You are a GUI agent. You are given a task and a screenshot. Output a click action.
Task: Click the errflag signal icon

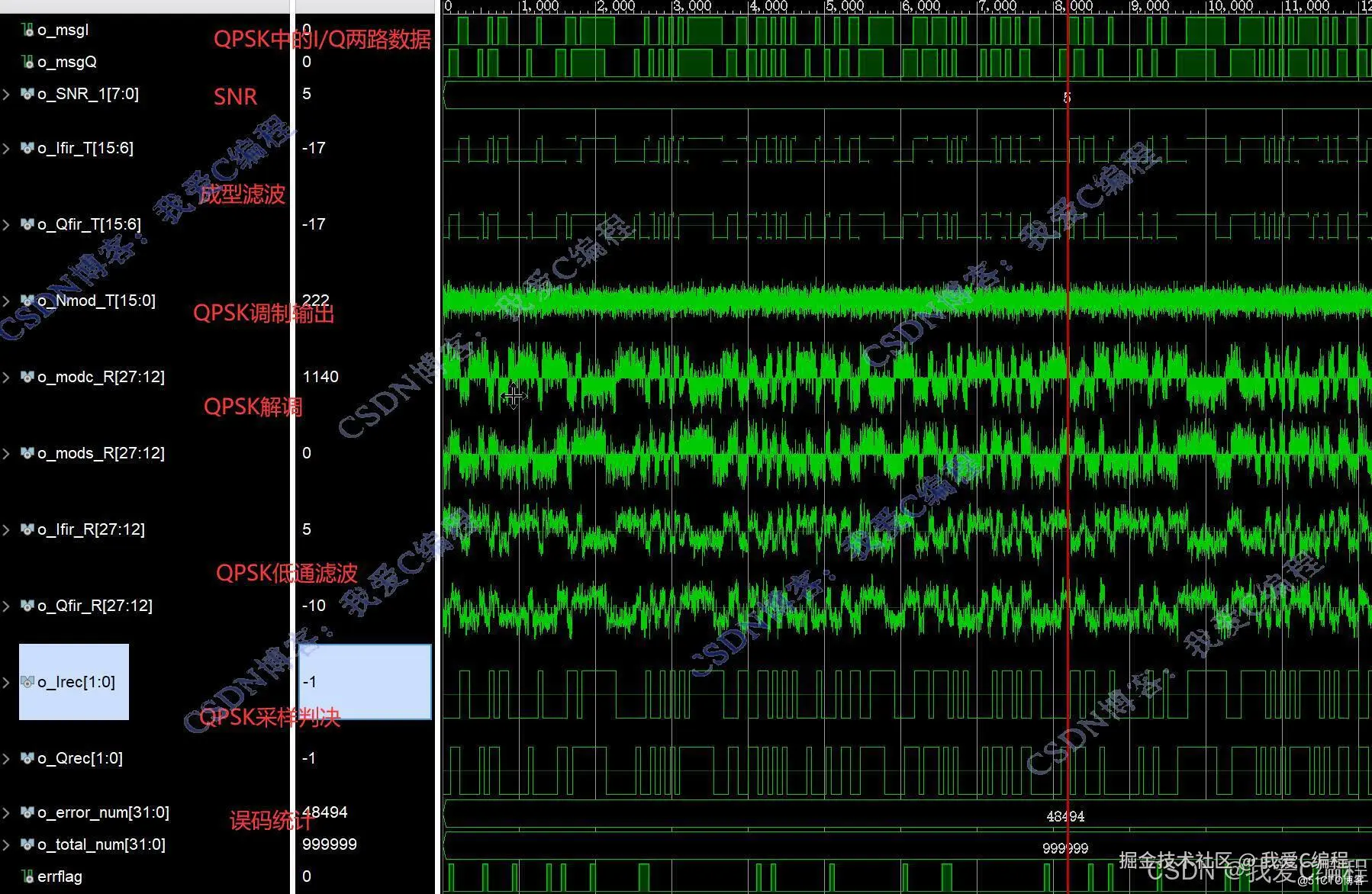point(27,876)
